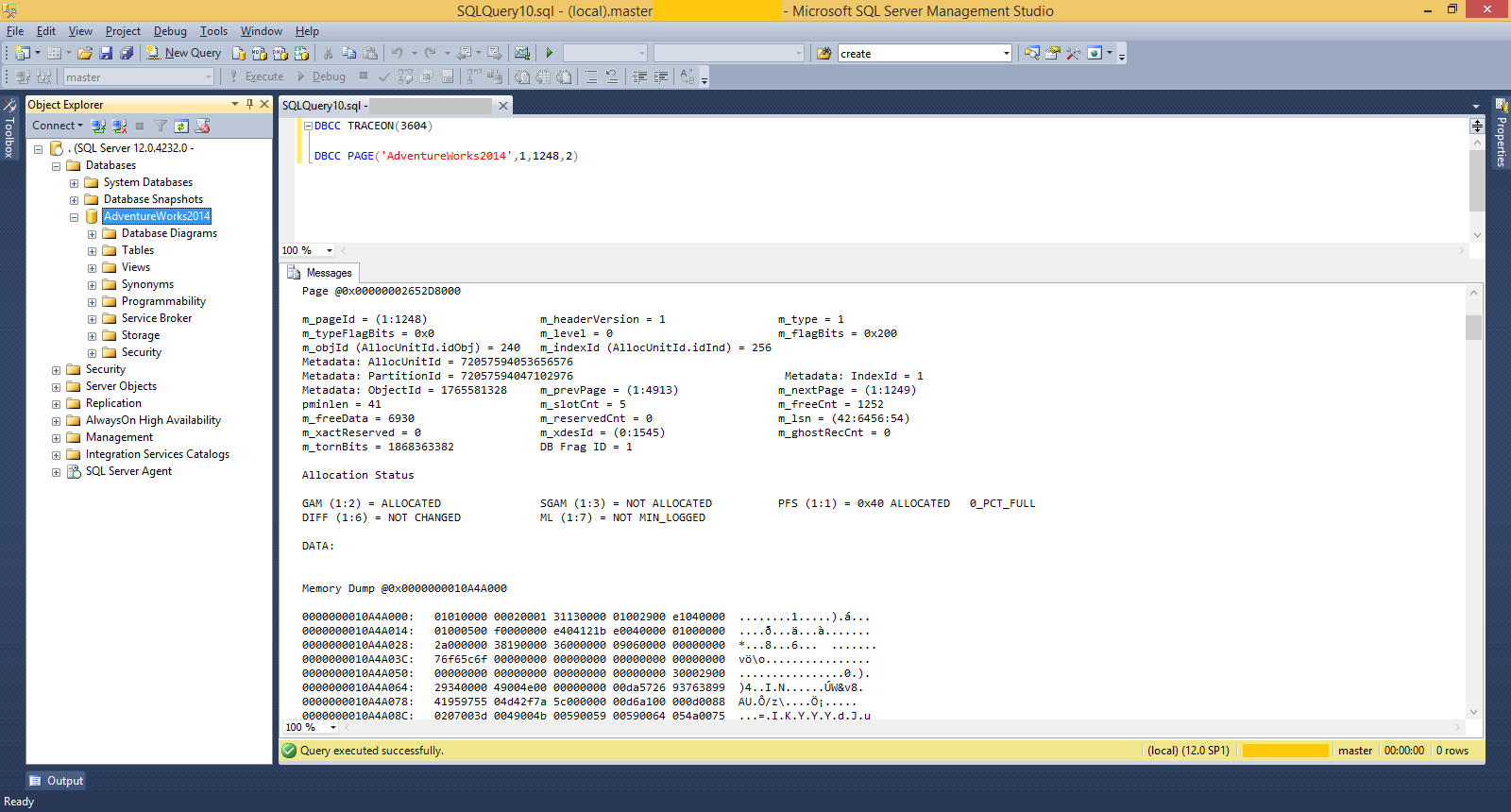Open the Toolbox side panel

pos(9,128)
